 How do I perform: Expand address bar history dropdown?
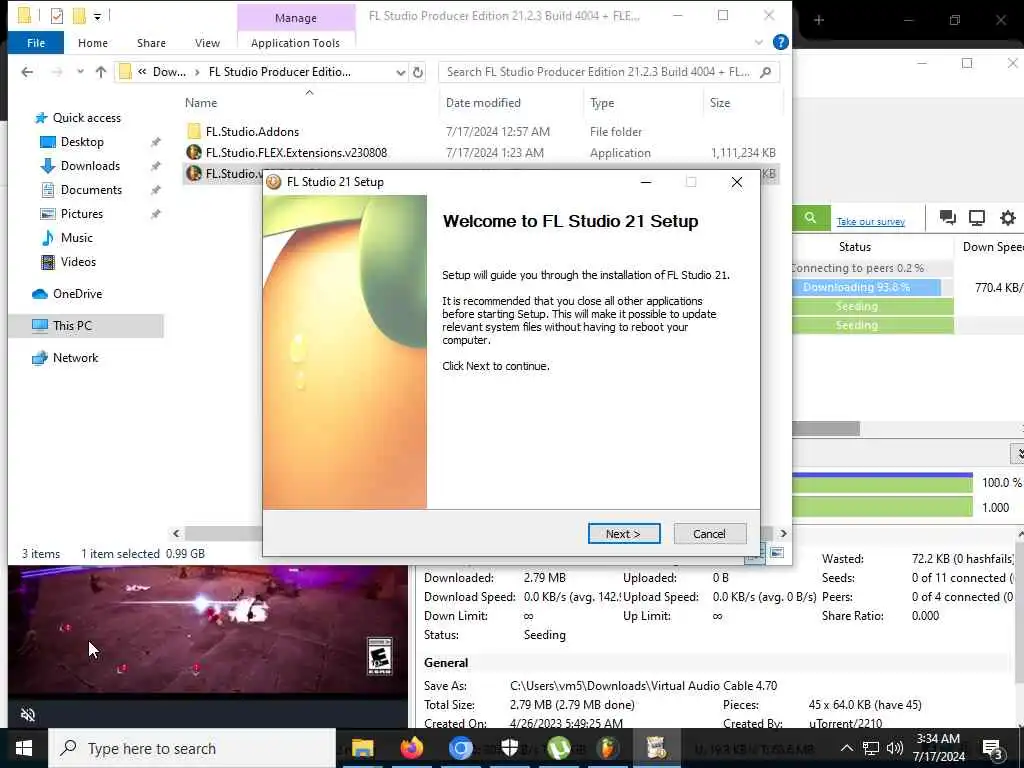click(400, 72)
